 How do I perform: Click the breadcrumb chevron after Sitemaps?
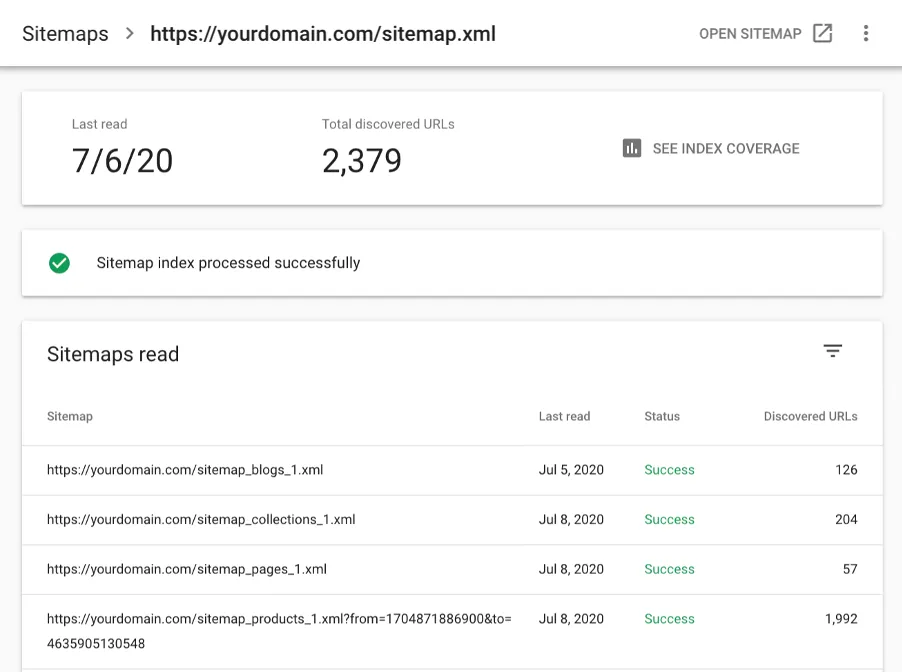[129, 34]
